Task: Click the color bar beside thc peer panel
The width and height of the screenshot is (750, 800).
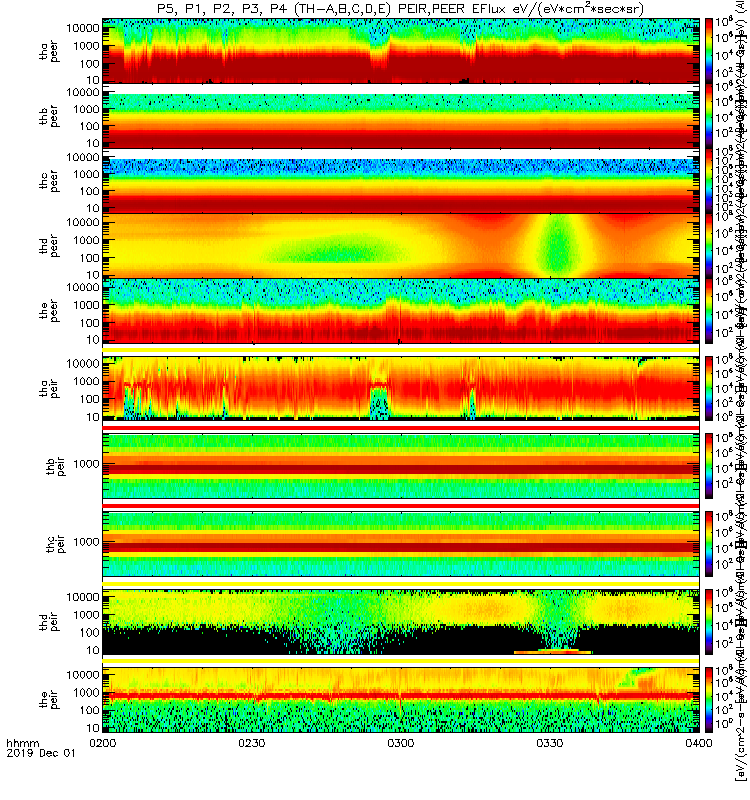Action: click(x=709, y=181)
